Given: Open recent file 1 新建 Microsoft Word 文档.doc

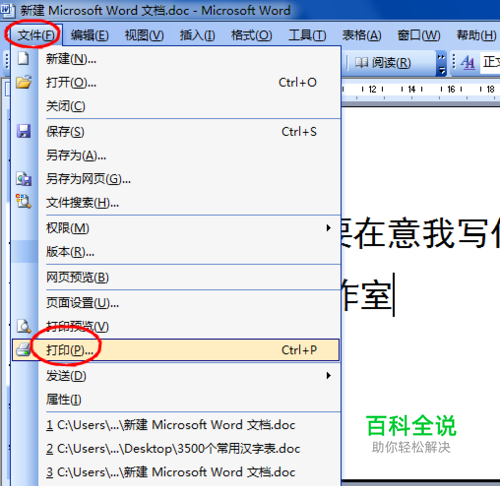Looking at the screenshot, I should click(176, 425).
